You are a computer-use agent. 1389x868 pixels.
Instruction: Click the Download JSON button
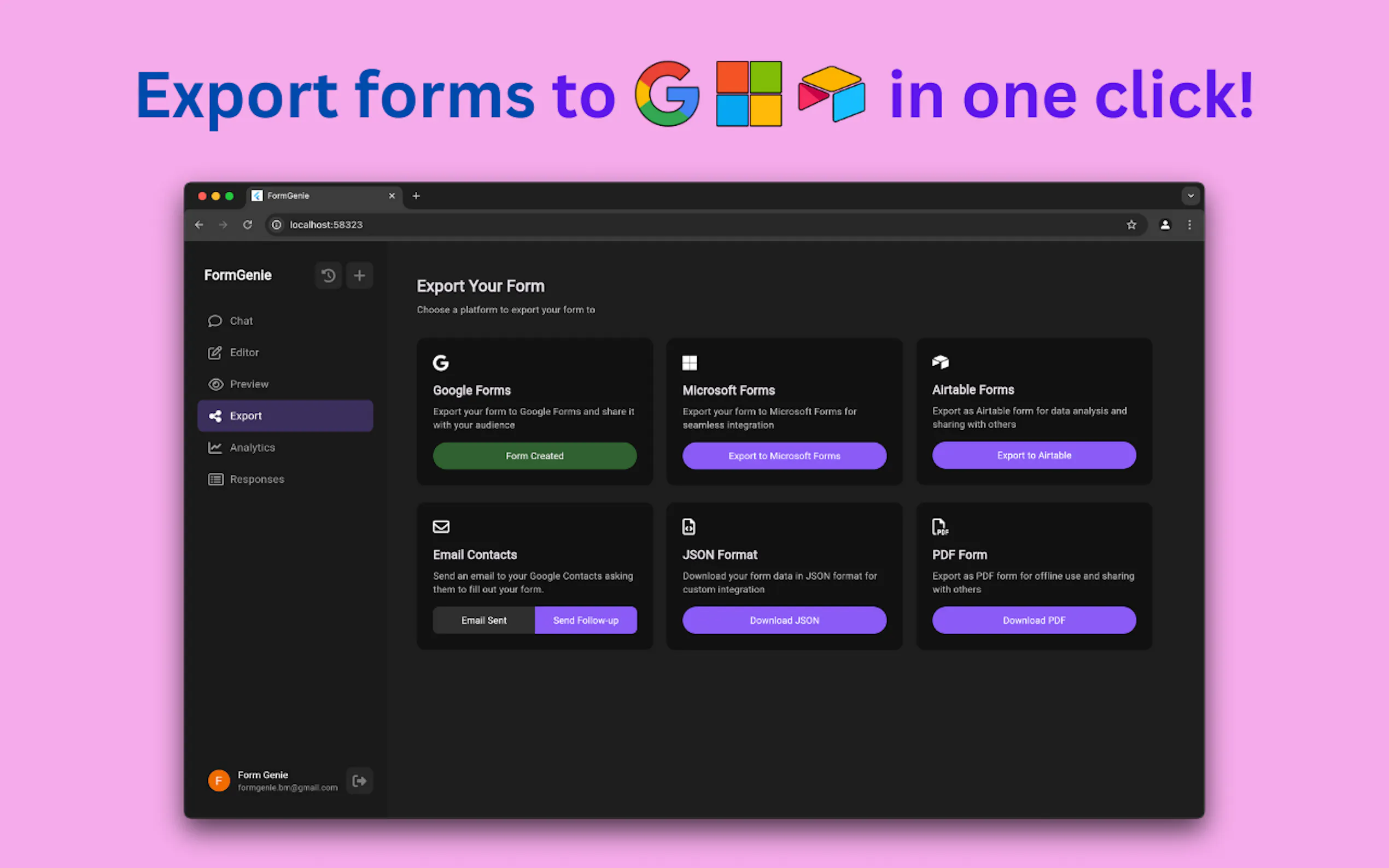point(784,620)
